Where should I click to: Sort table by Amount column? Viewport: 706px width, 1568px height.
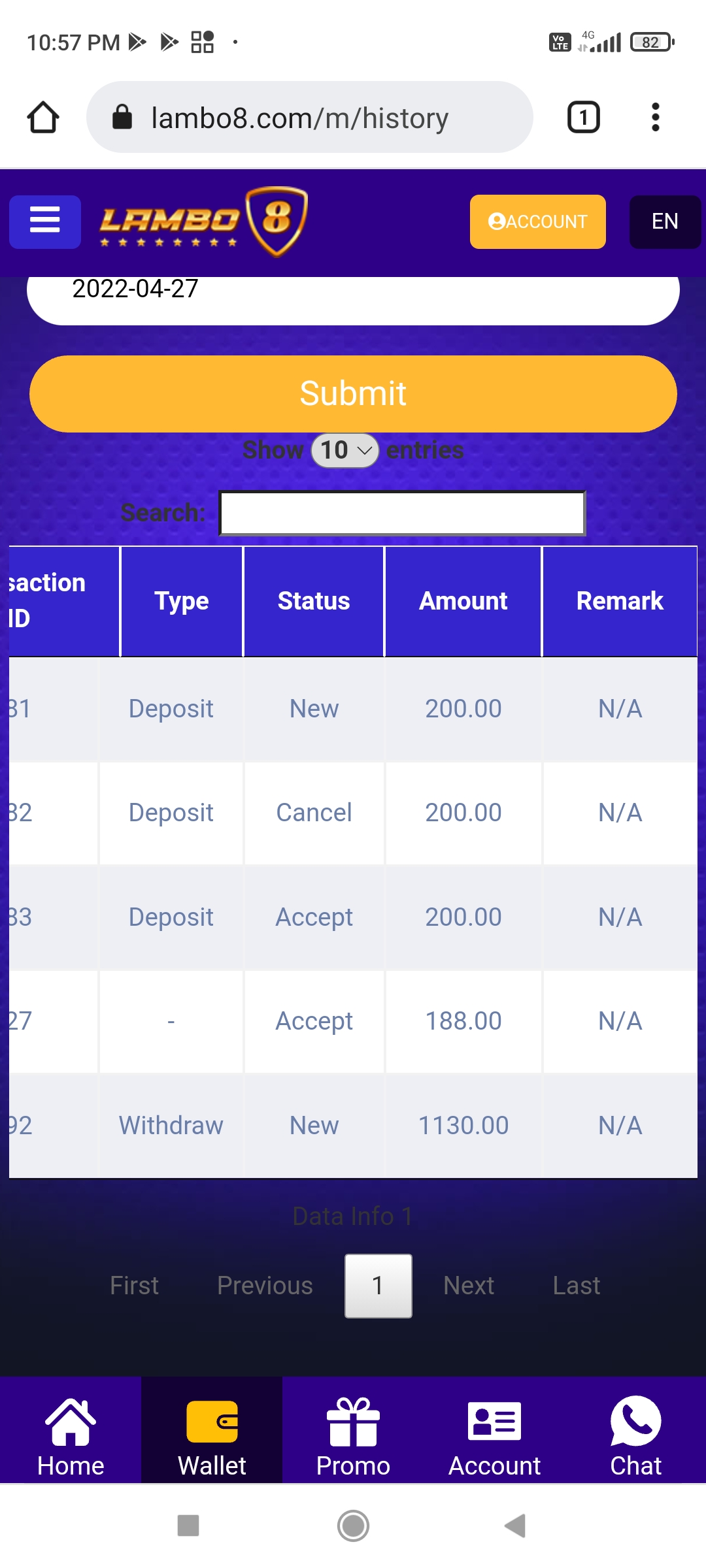tap(463, 601)
